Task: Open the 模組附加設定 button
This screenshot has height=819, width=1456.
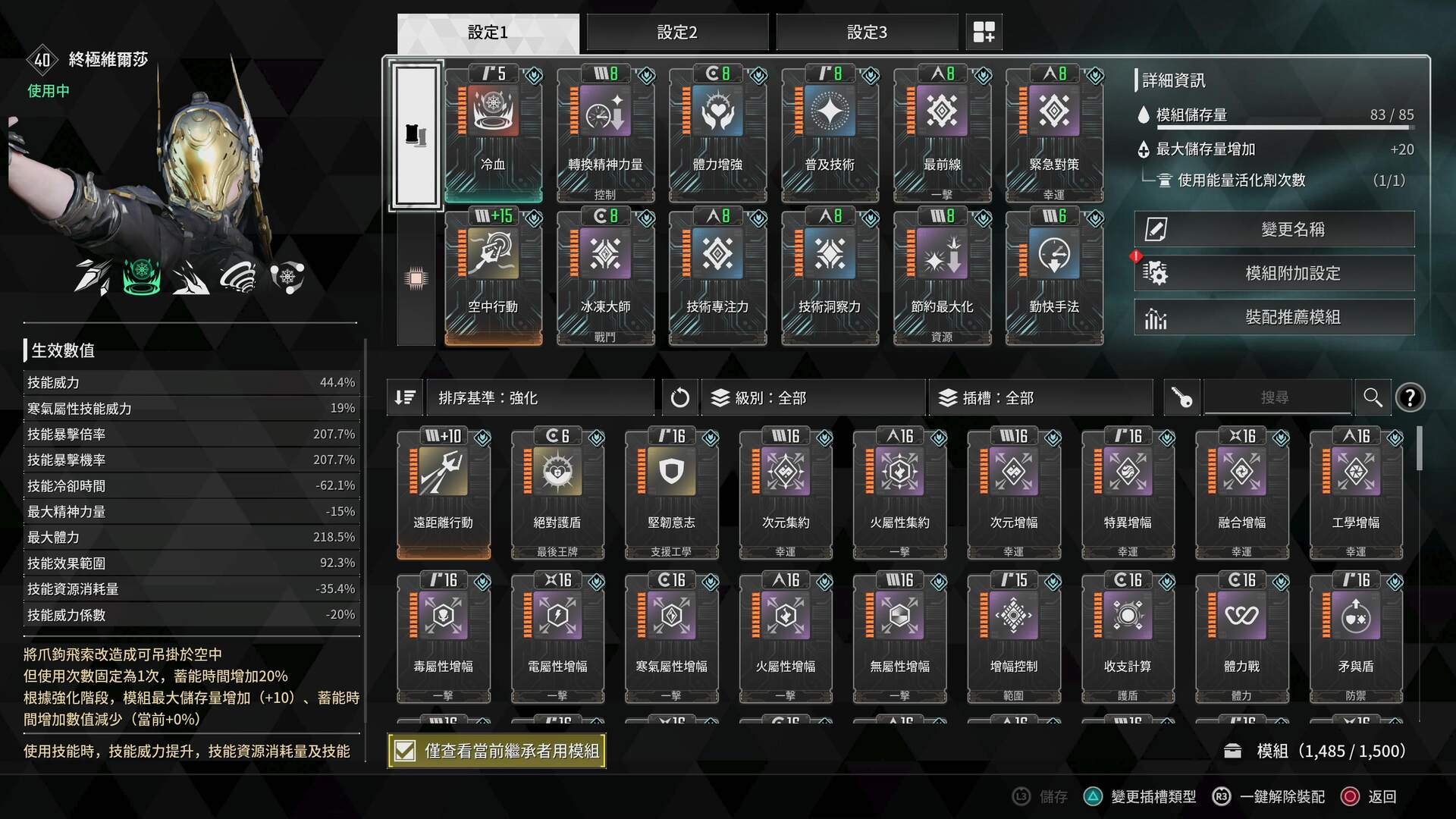Action: (1275, 273)
